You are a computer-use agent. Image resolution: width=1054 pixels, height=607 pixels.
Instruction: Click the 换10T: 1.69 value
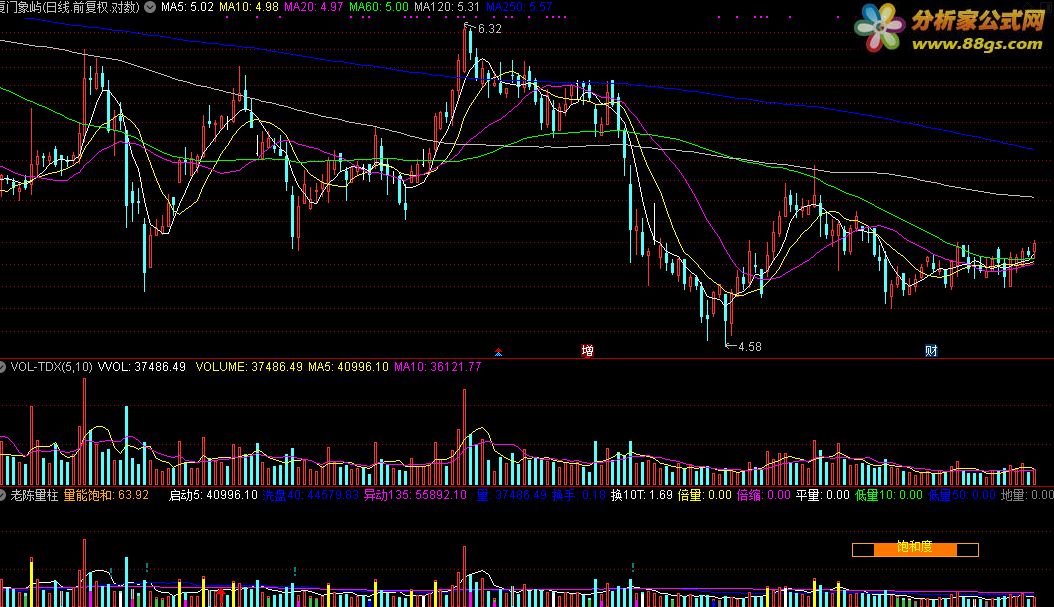(x=642, y=495)
